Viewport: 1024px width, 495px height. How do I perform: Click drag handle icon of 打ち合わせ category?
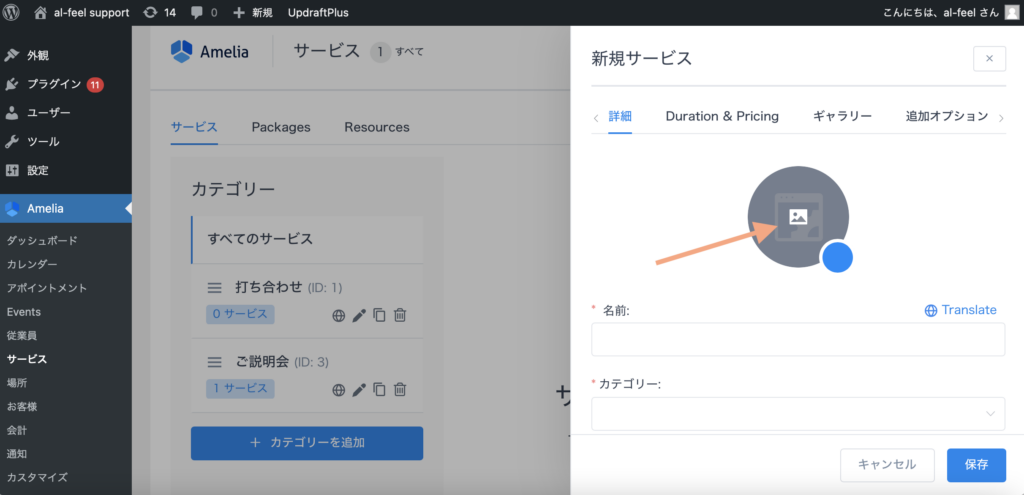coord(214,288)
